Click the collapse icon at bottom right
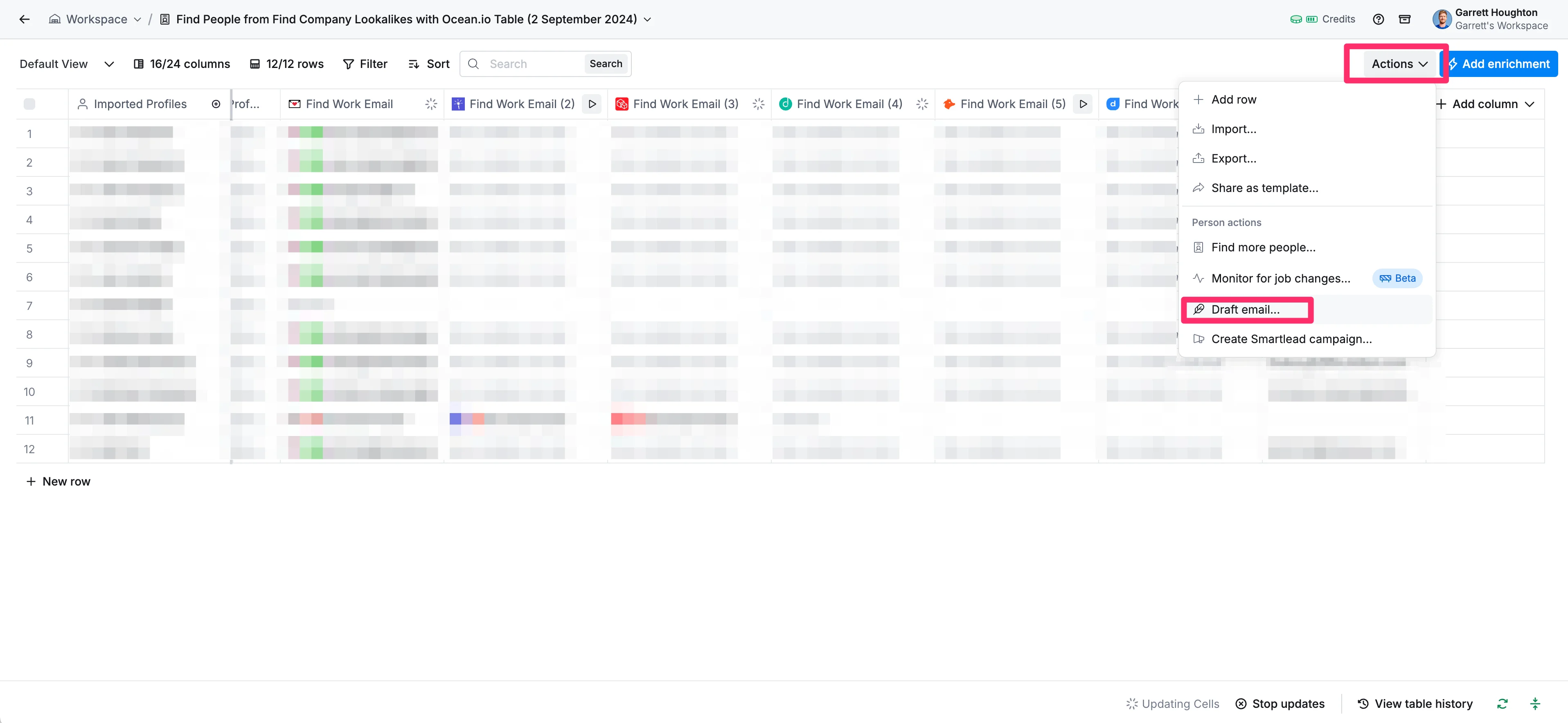 click(1535, 703)
